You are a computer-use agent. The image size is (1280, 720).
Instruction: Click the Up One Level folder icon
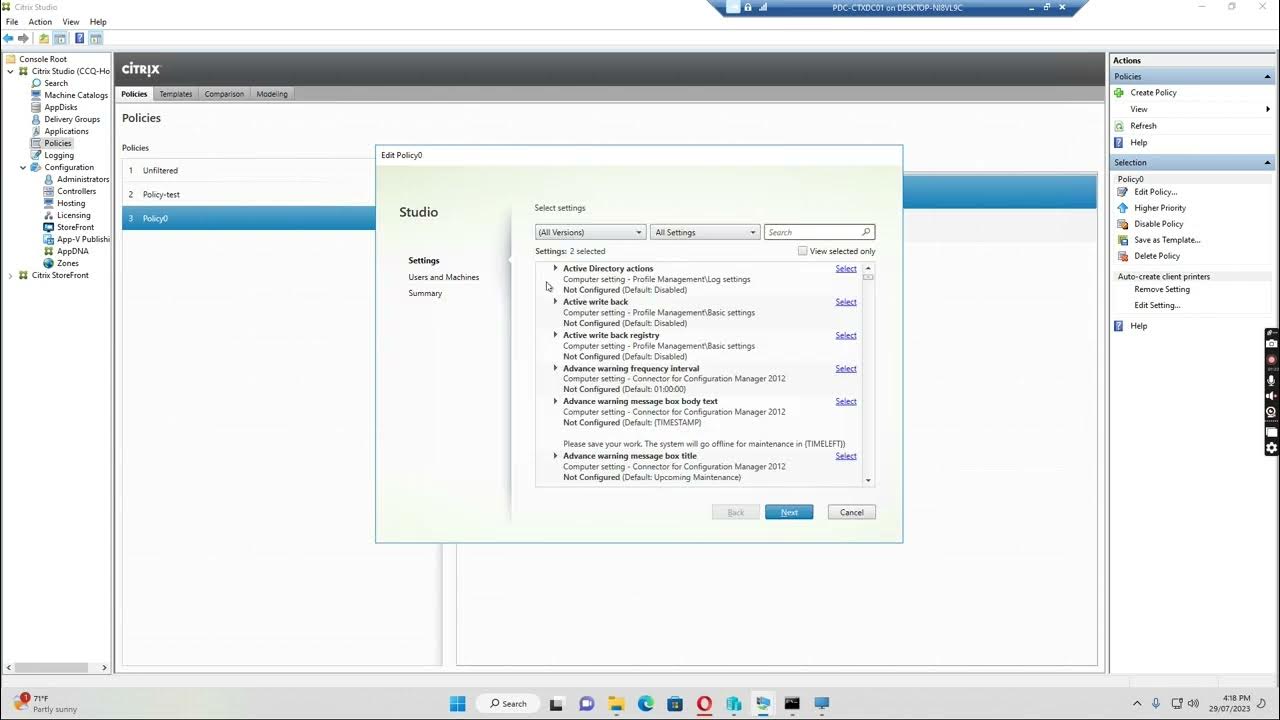point(43,38)
